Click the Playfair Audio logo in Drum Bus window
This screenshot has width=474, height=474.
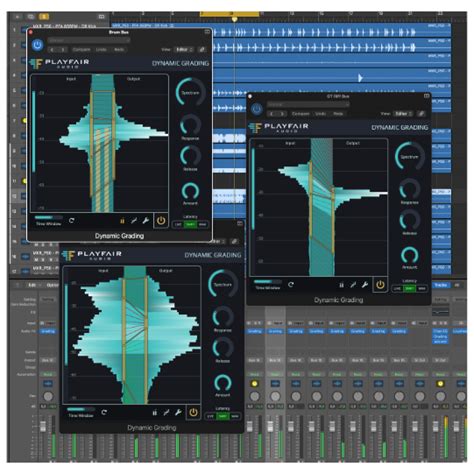tap(59, 63)
